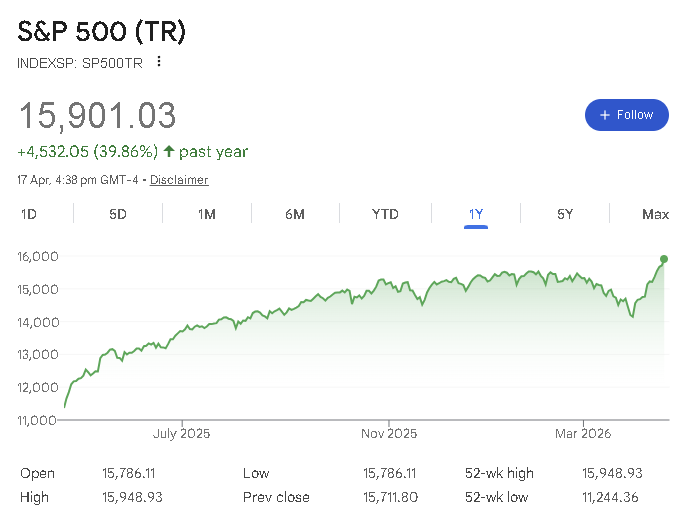Click the 17 Apr, 4:38 pm timestamp

tap(78, 180)
